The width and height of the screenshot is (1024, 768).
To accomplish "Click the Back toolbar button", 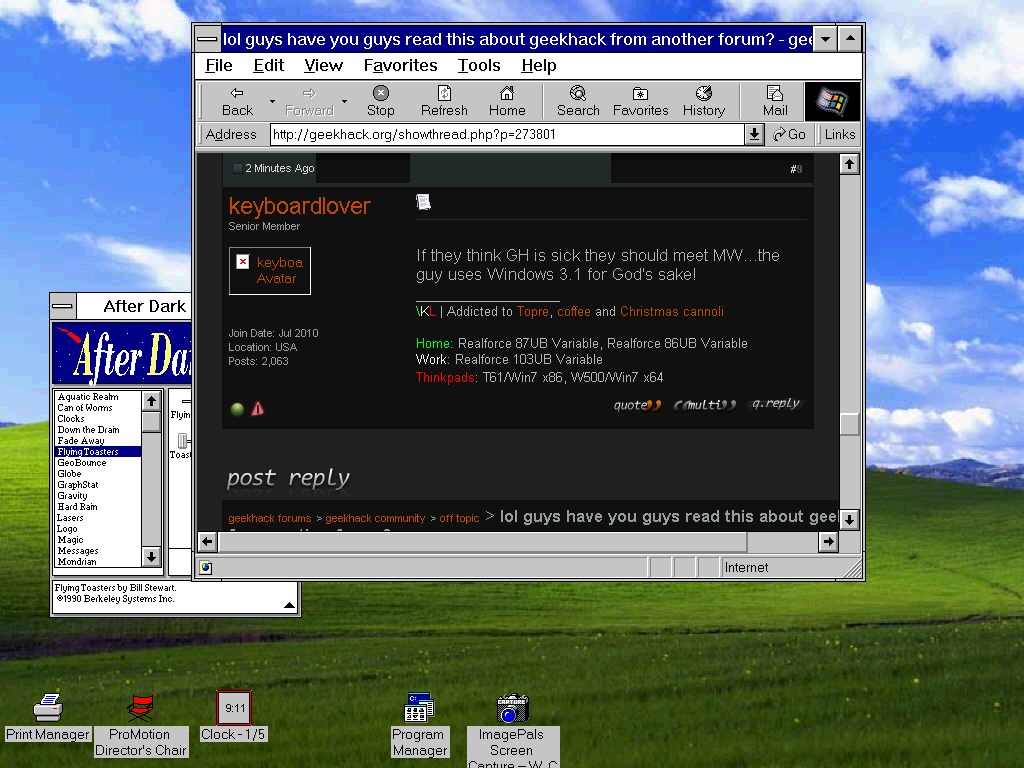I will [x=237, y=101].
